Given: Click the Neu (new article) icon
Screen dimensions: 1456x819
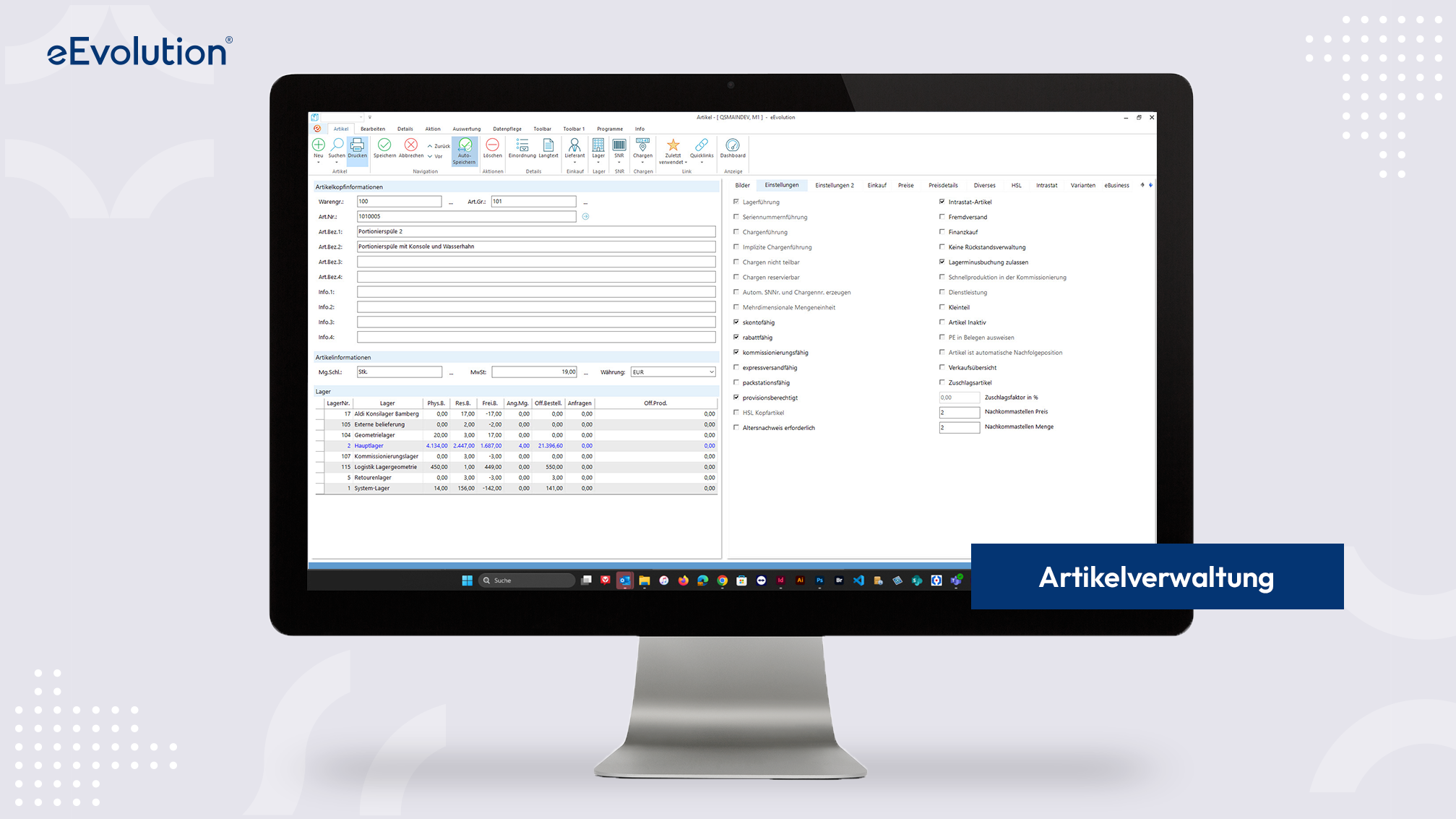Looking at the screenshot, I should pos(318,145).
